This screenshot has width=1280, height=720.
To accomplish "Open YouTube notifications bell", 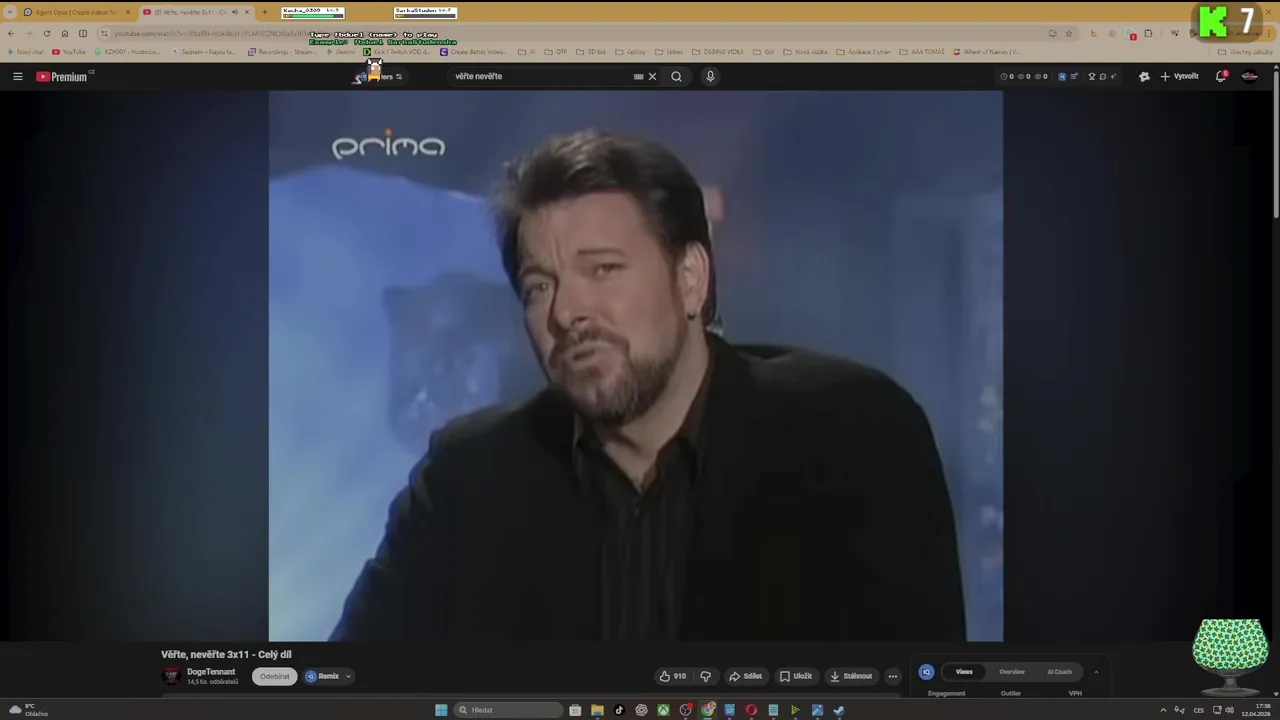I will 1221,76.
